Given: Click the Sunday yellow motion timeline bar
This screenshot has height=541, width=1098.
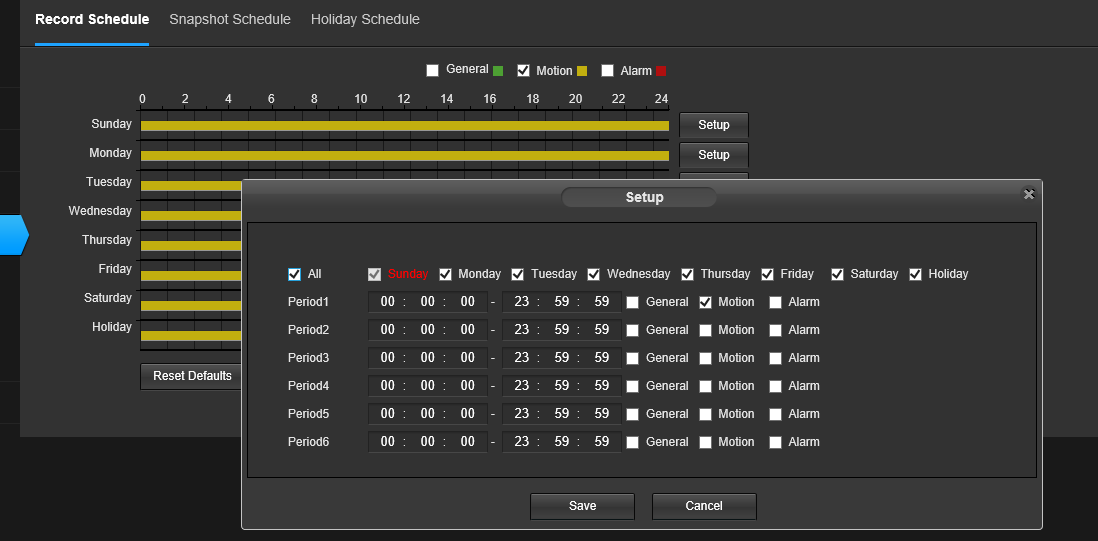Looking at the screenshot, I should point(405,126).
